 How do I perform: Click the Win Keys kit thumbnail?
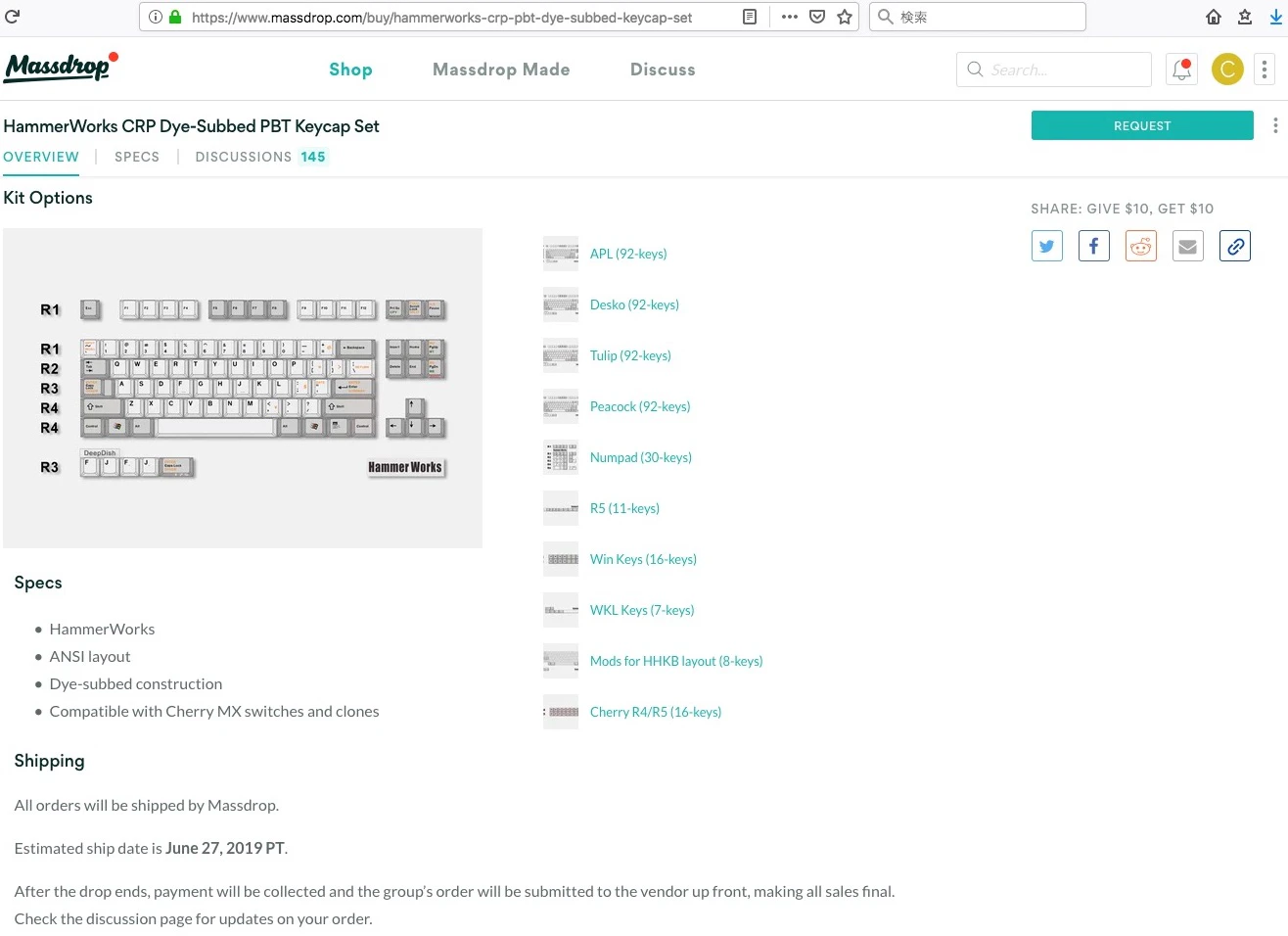tap(561, 559)
